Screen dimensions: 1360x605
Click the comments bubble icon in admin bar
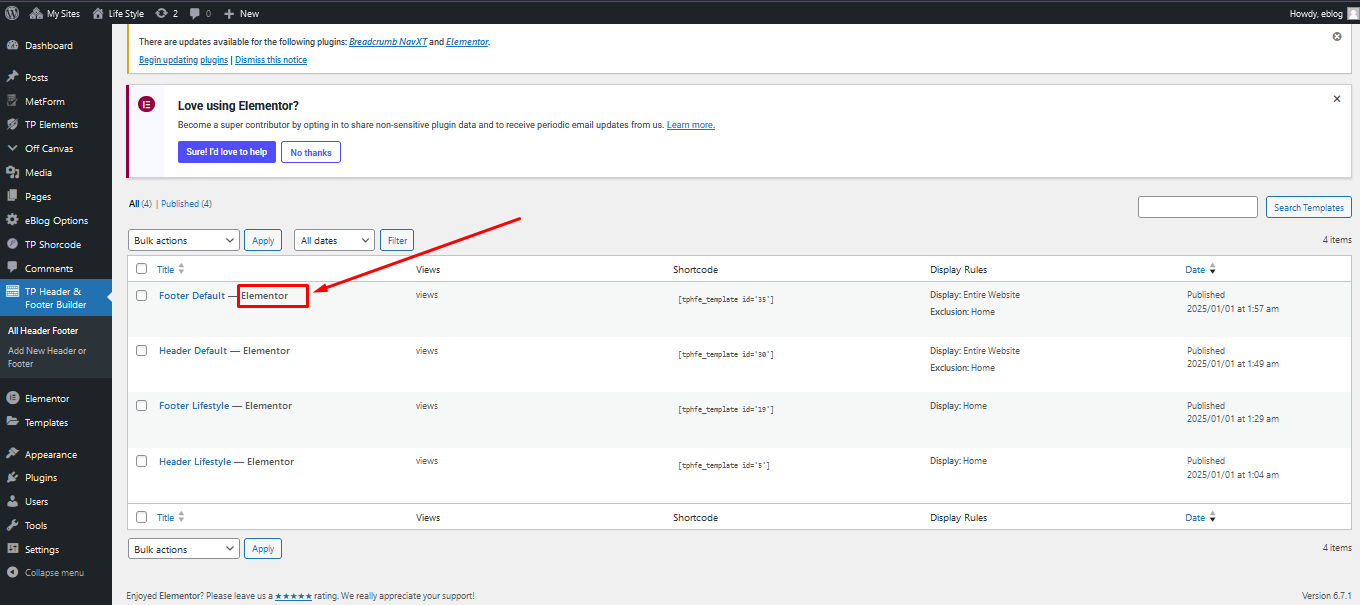(194, 13)
